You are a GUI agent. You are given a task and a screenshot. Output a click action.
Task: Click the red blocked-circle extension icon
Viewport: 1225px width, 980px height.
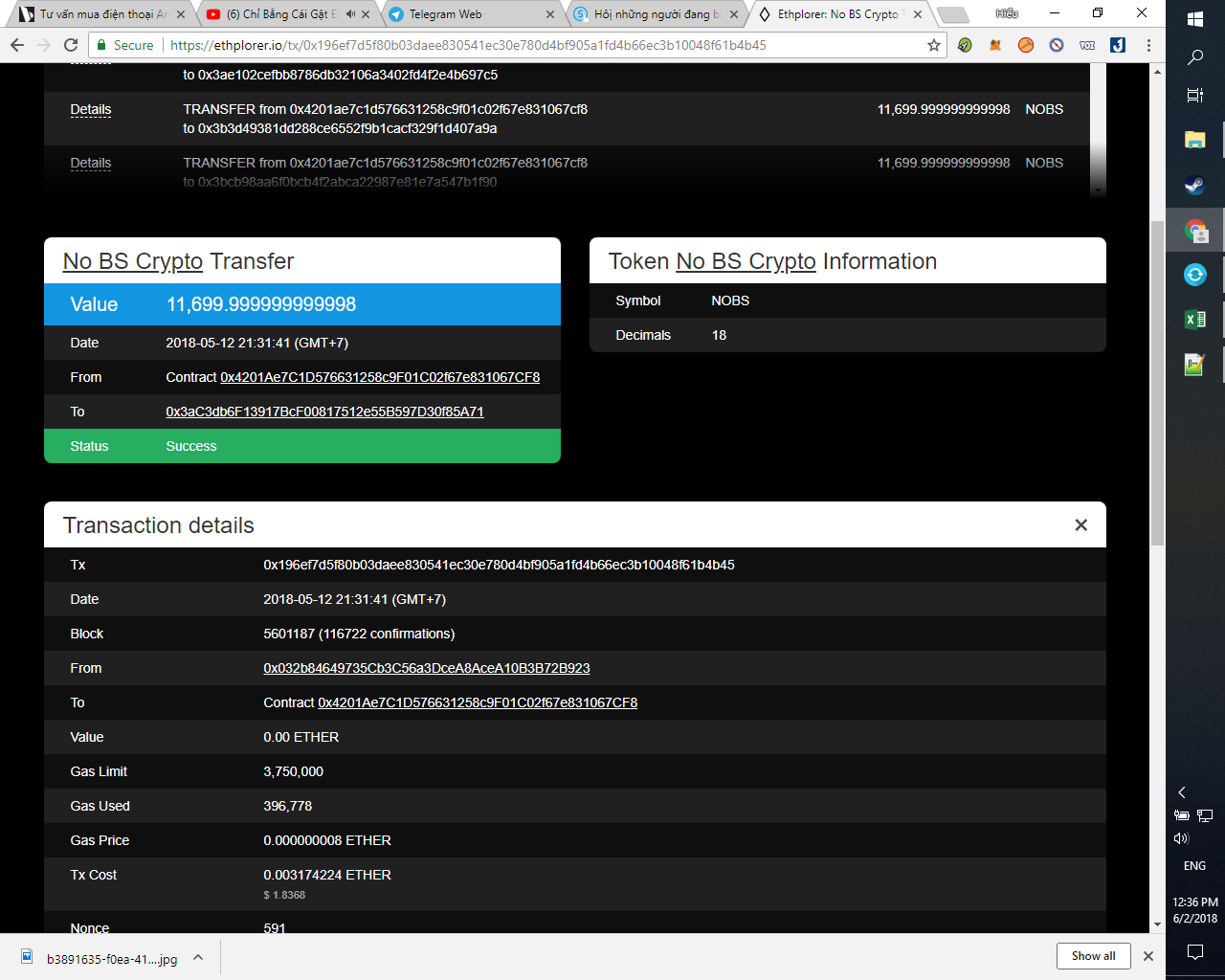pos(1057,45)
